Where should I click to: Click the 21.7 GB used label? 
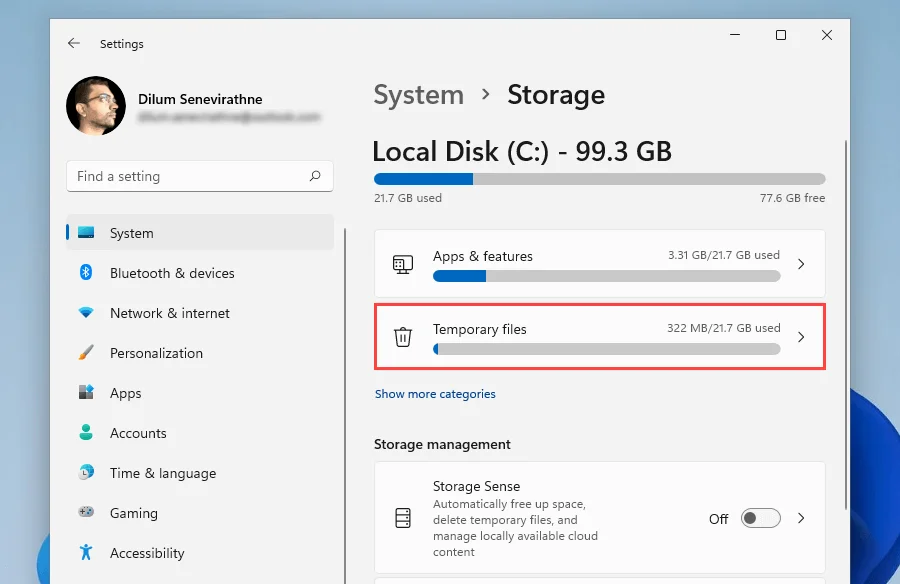click(408, 198)
